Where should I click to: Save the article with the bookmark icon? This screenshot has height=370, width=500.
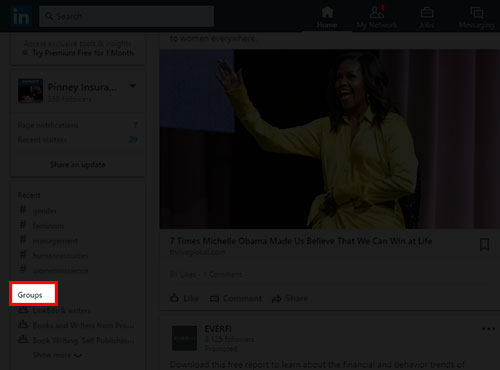point(484,244)
